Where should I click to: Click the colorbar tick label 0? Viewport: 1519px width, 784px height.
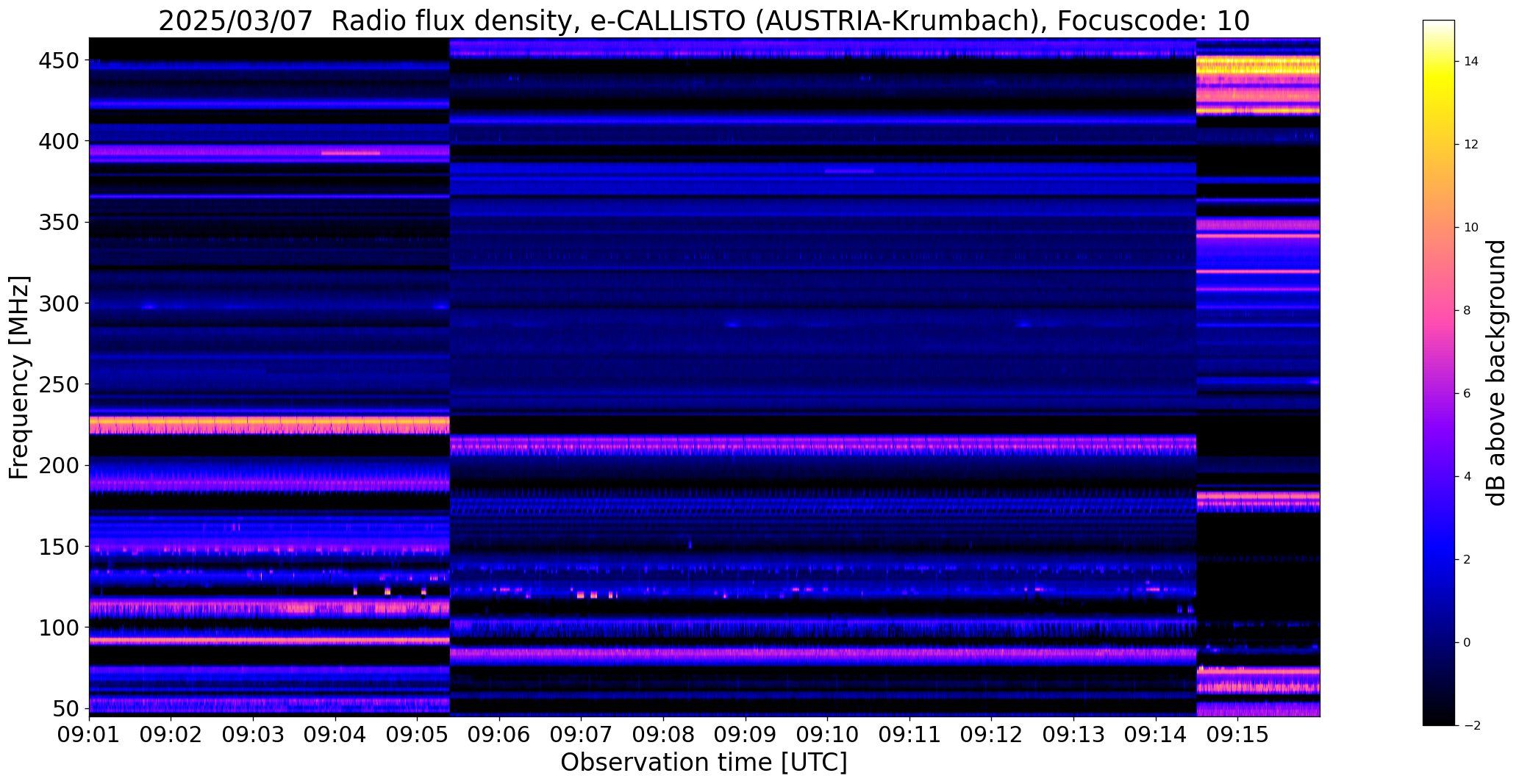[x=1468, y=642]
